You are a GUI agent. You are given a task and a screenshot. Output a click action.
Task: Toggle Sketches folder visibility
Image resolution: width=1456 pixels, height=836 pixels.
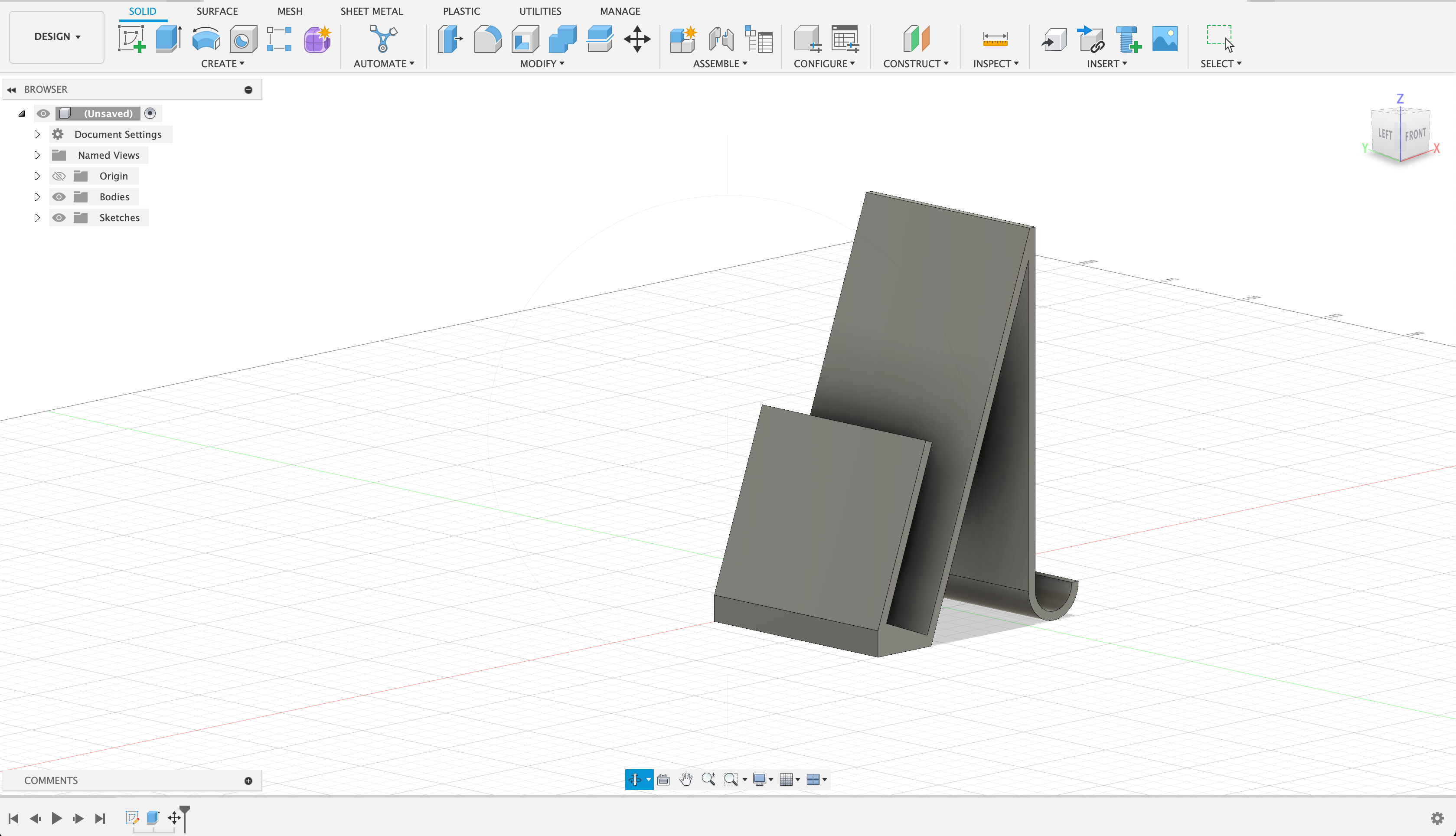pyautogui.click(x=59, y=218)
